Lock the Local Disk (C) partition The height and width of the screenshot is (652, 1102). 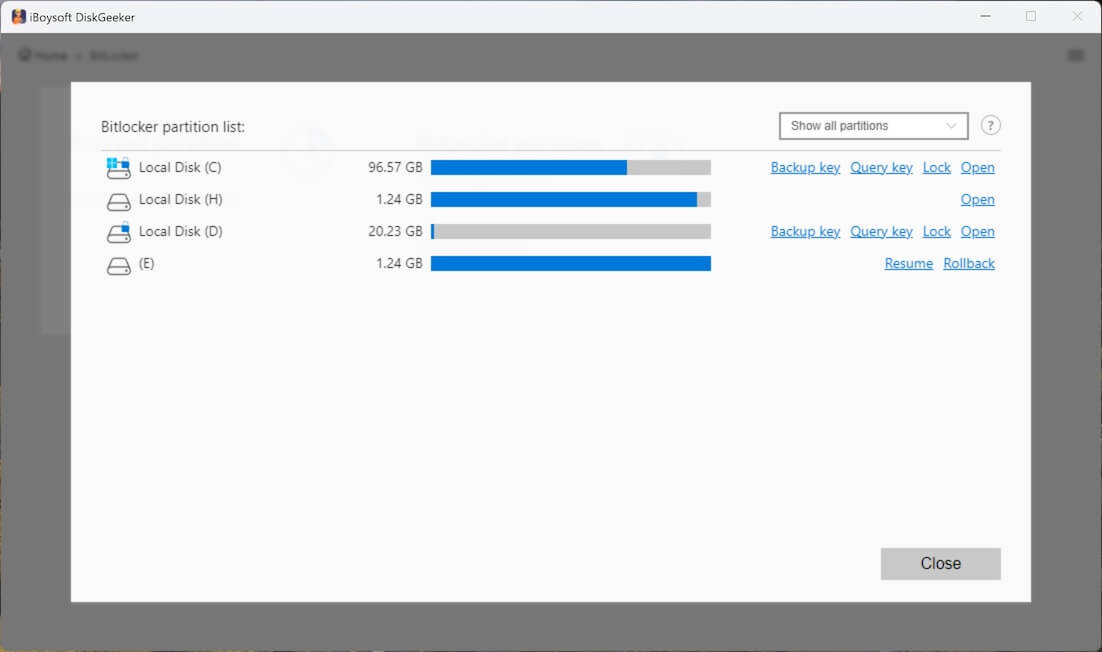[x=936, y=167]
